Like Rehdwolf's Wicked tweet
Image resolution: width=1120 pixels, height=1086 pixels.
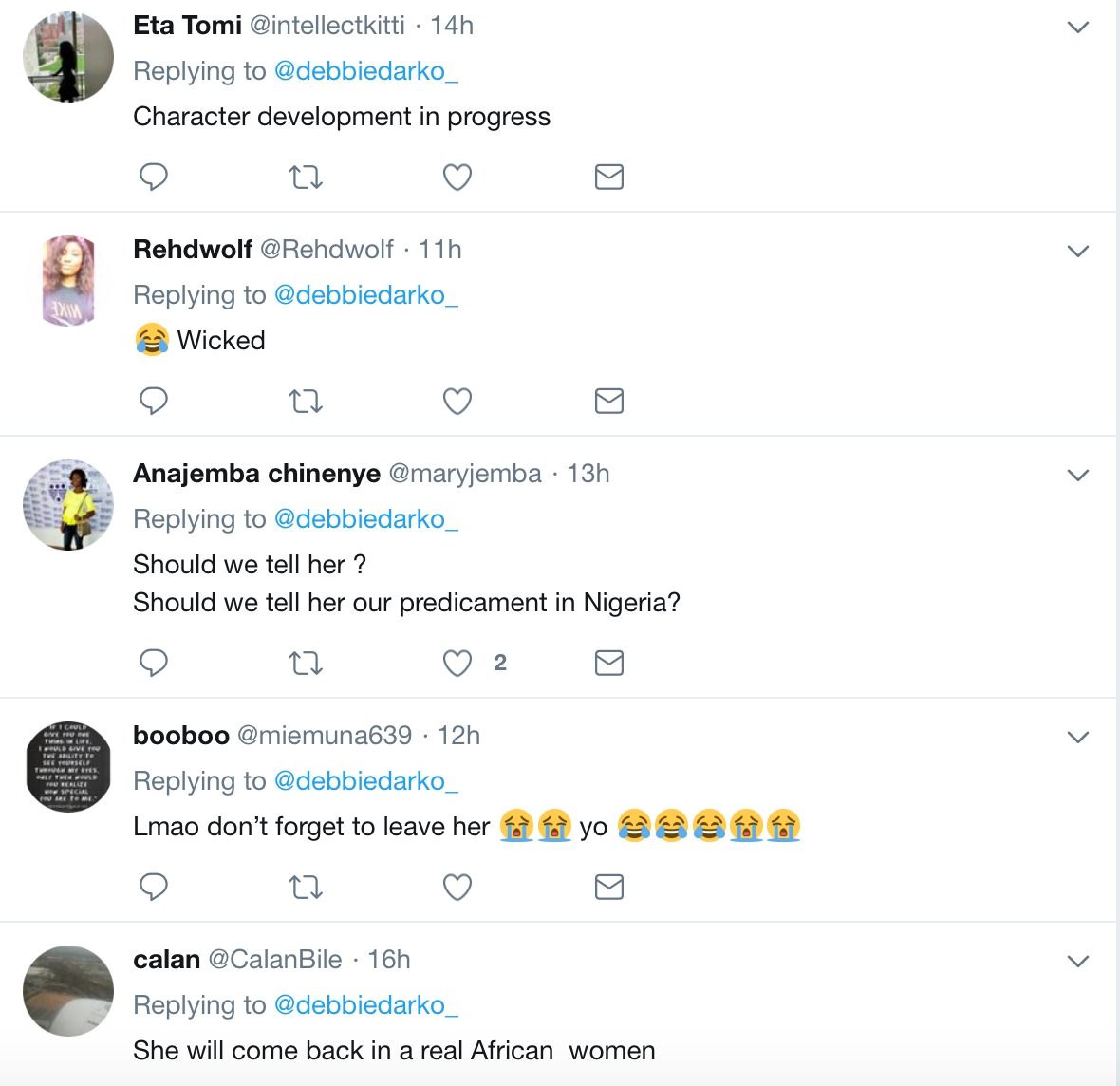tap(457, 401)
